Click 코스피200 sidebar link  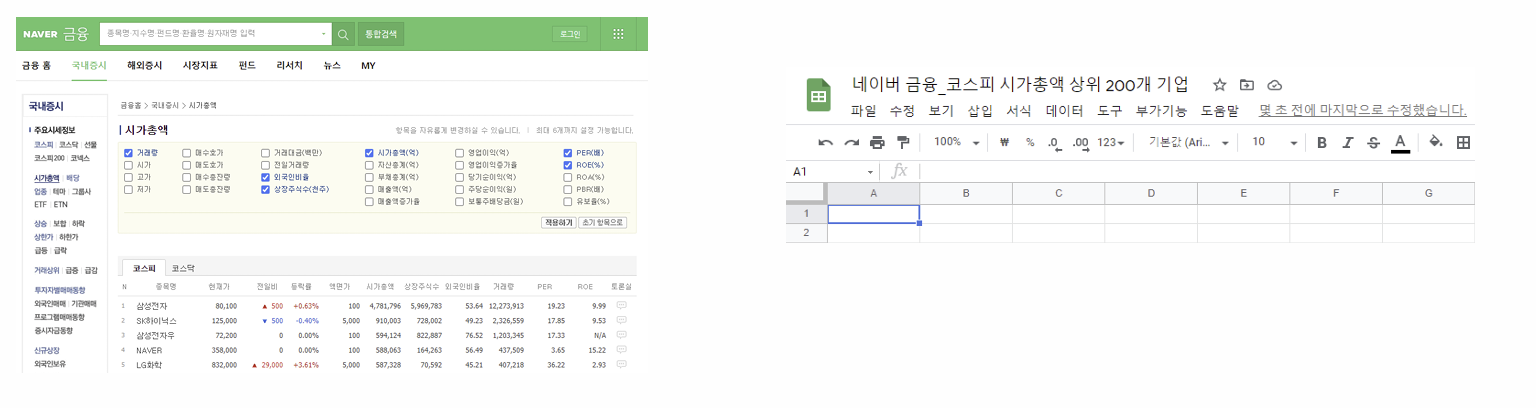coord(49,158)
